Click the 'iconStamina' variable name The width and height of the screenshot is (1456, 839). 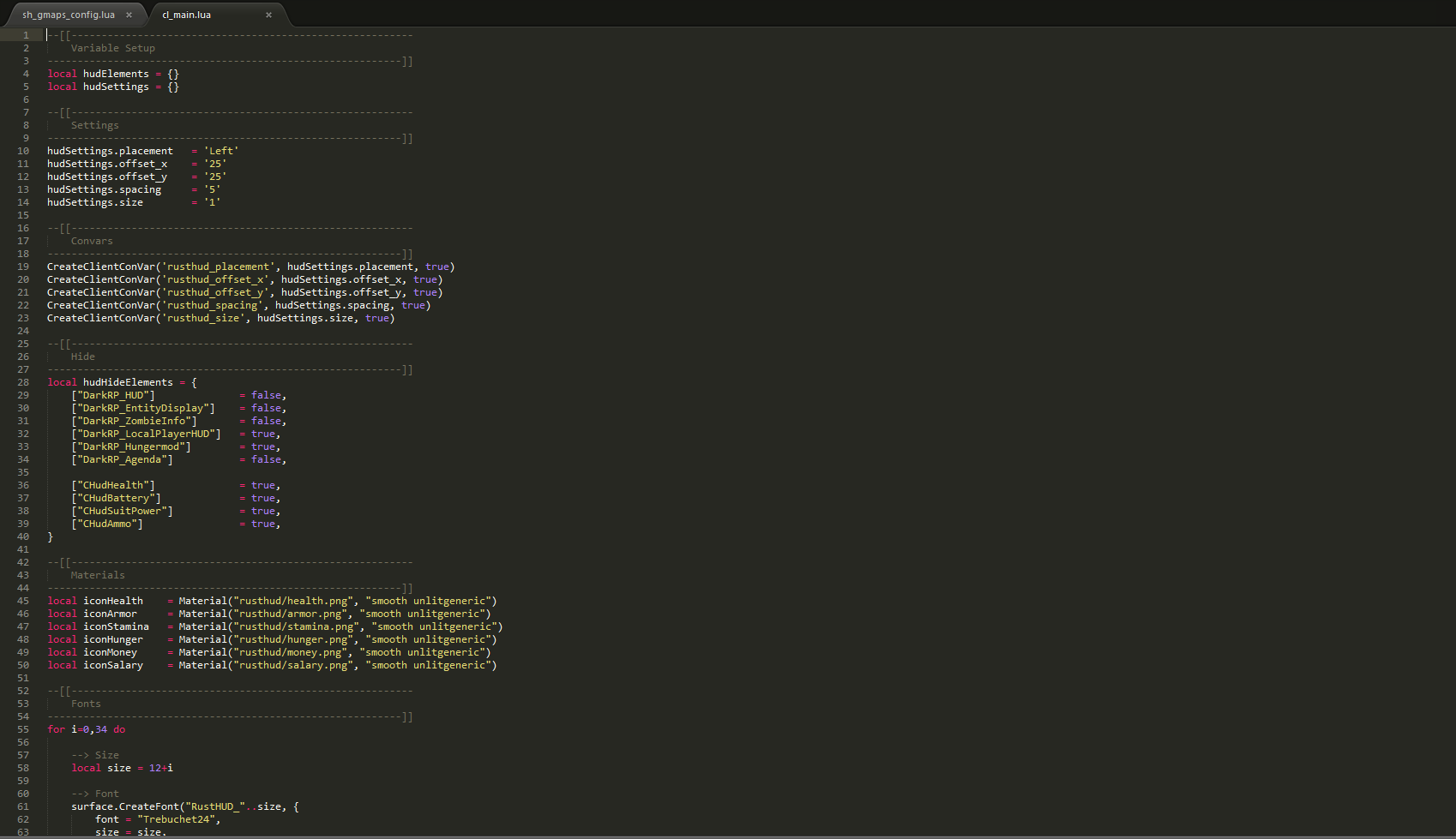[116, 626]
